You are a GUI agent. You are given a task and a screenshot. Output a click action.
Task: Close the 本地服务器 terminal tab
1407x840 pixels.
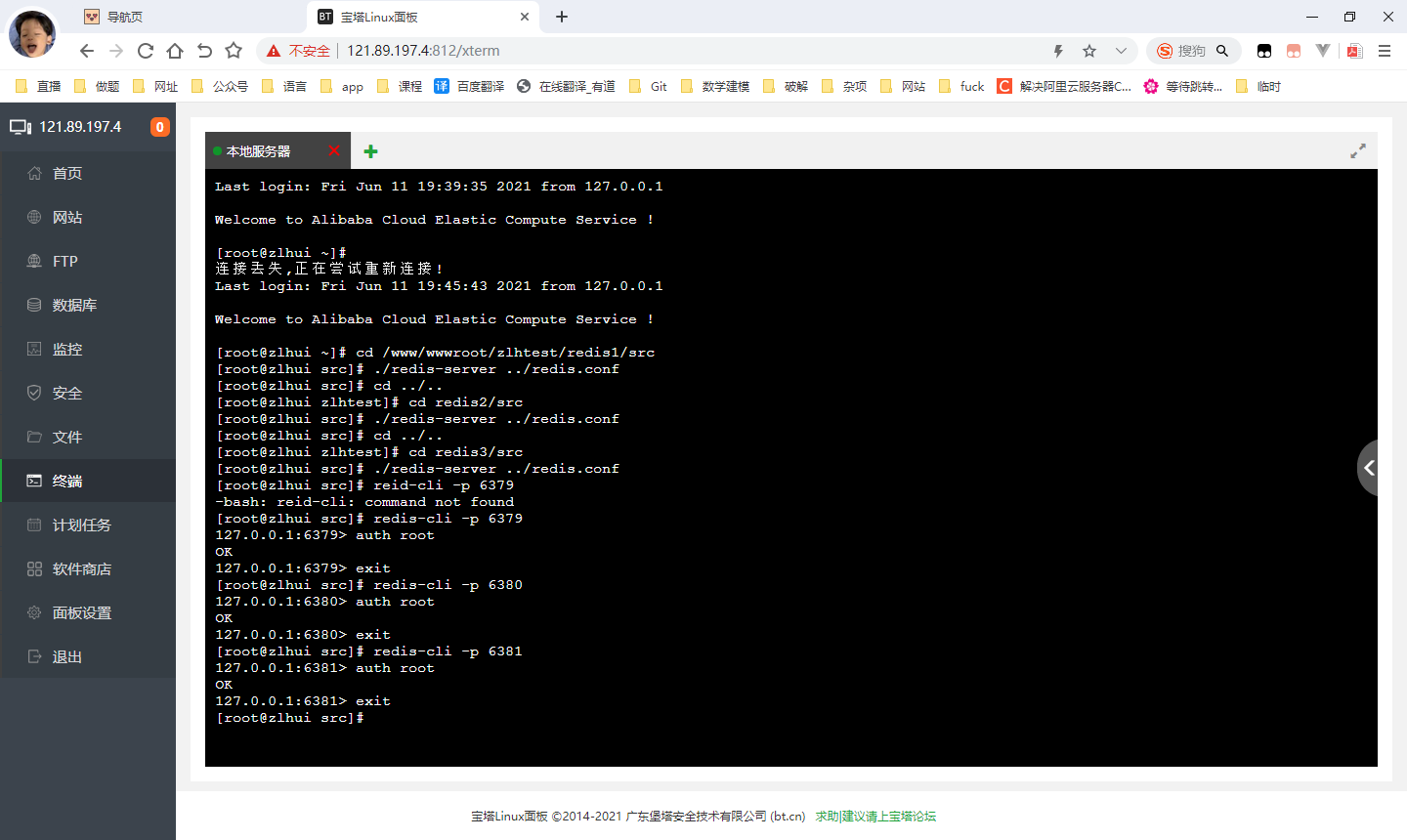pyautogui.click(x=334, y=150)
